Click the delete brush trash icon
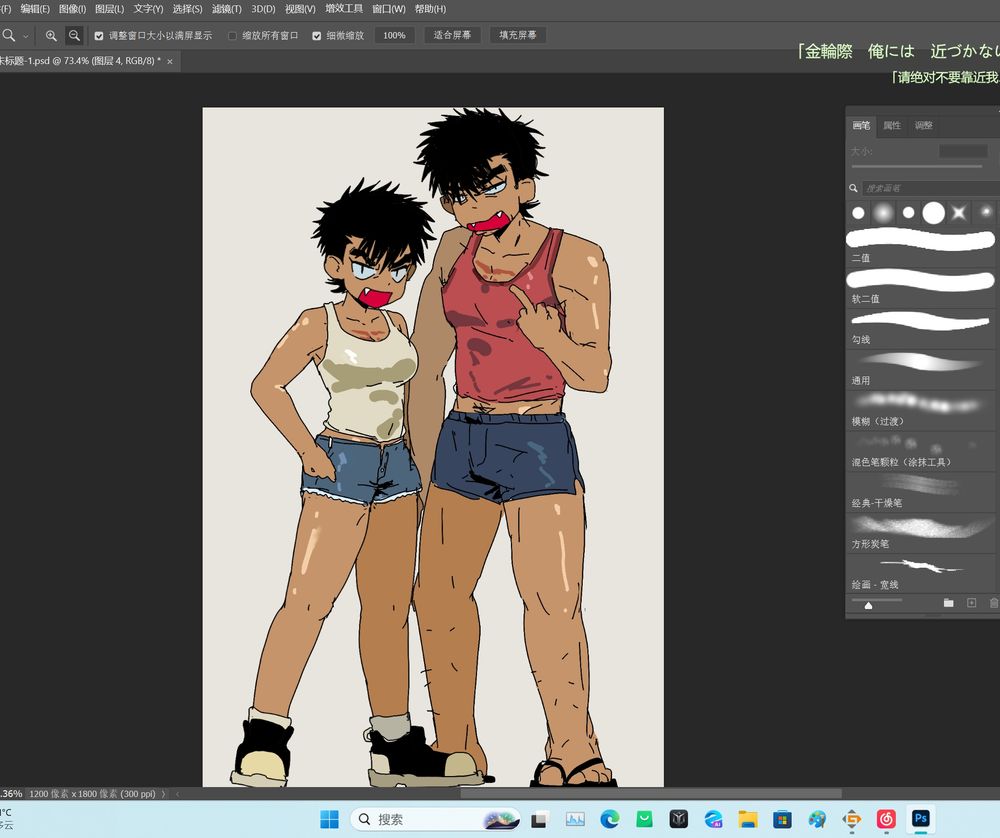 tap(993, 603)
